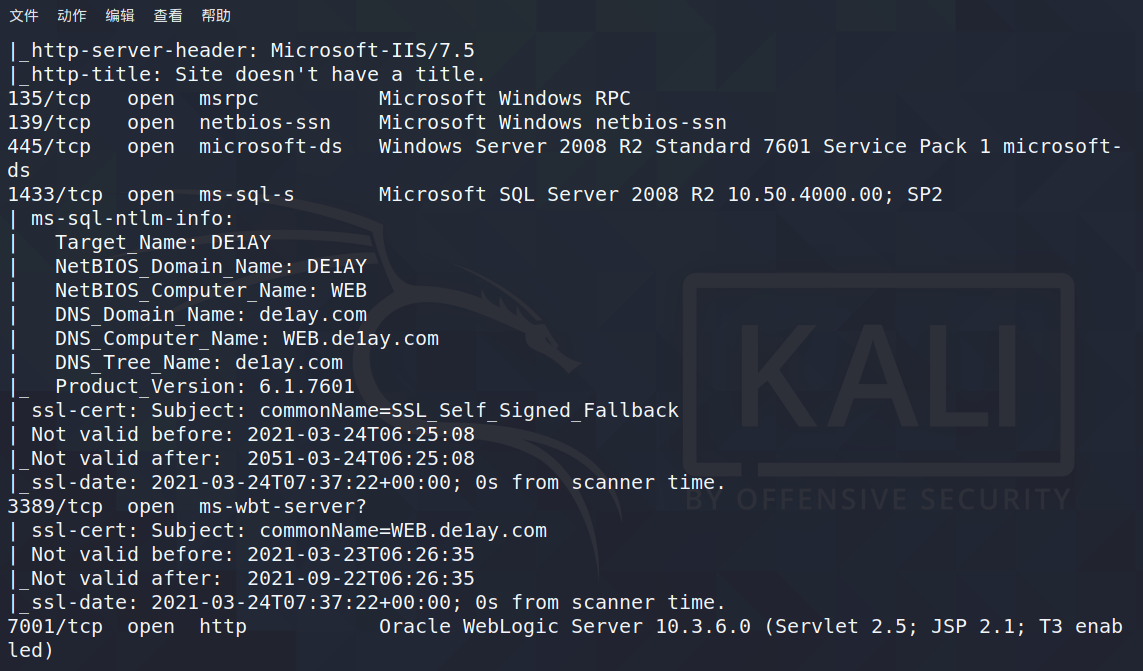The image size is (1143, 671).
Task: Click the DNS_Domain_Name de1ay.com text
Action: (x=211, y=315)
